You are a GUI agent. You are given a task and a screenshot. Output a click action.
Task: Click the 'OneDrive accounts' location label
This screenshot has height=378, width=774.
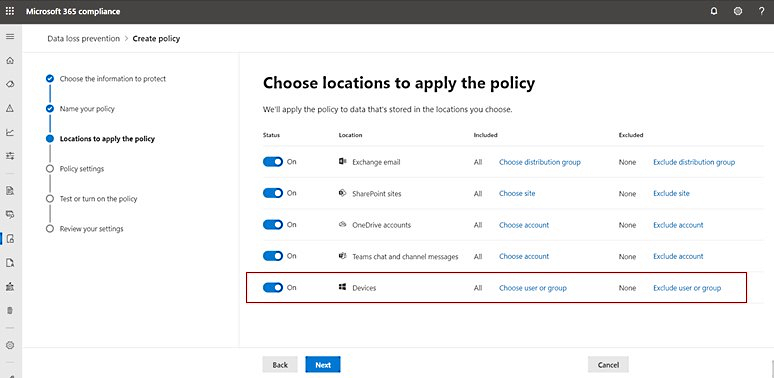click(382, 225)
